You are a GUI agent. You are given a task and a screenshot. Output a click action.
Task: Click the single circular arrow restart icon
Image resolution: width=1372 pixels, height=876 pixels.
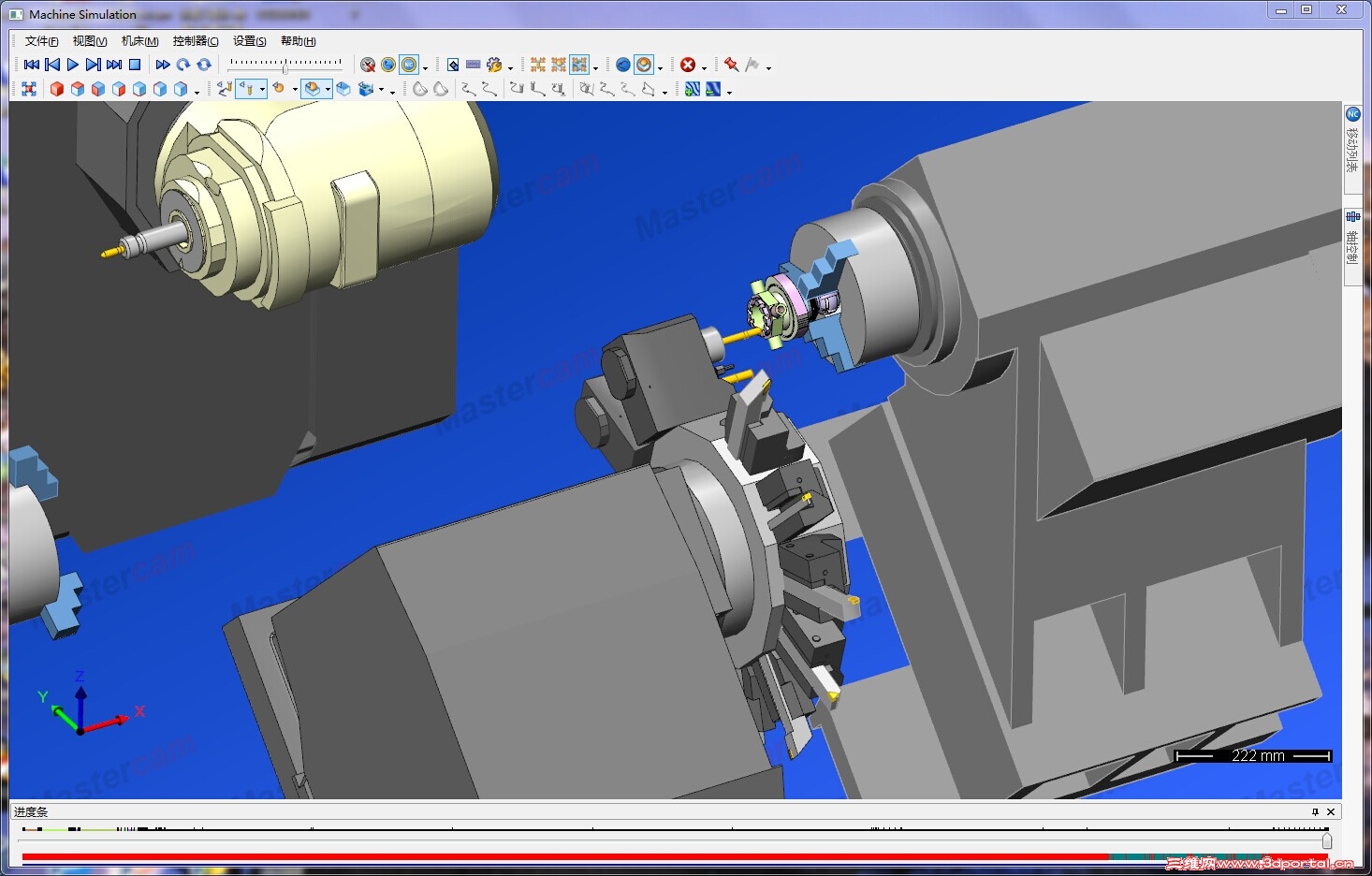point(183,65)
